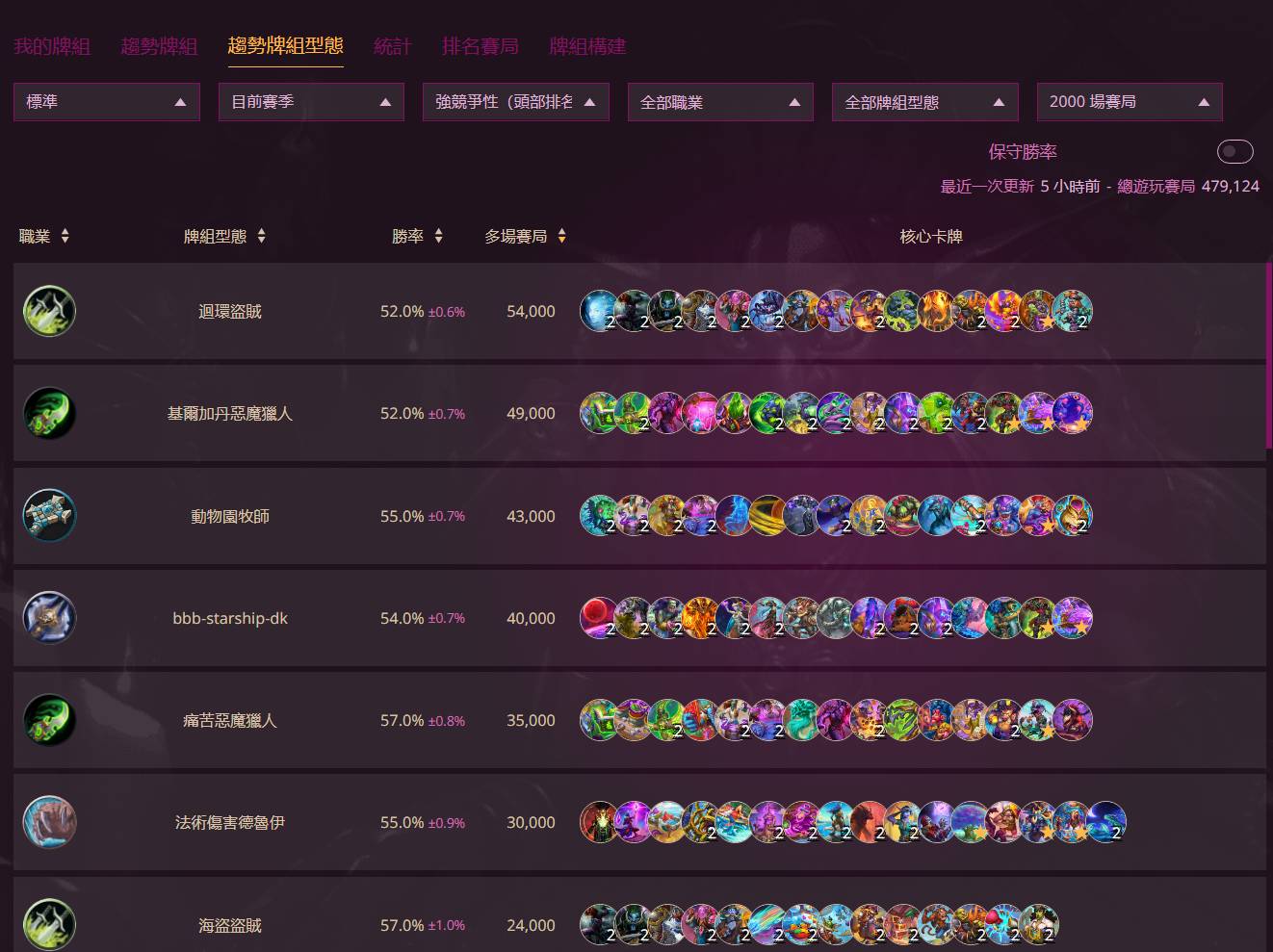This screenshot has height=952, width=1273.
Task: Click Priest class icon in 動物園牧師 row
Action: click(49, 516)
